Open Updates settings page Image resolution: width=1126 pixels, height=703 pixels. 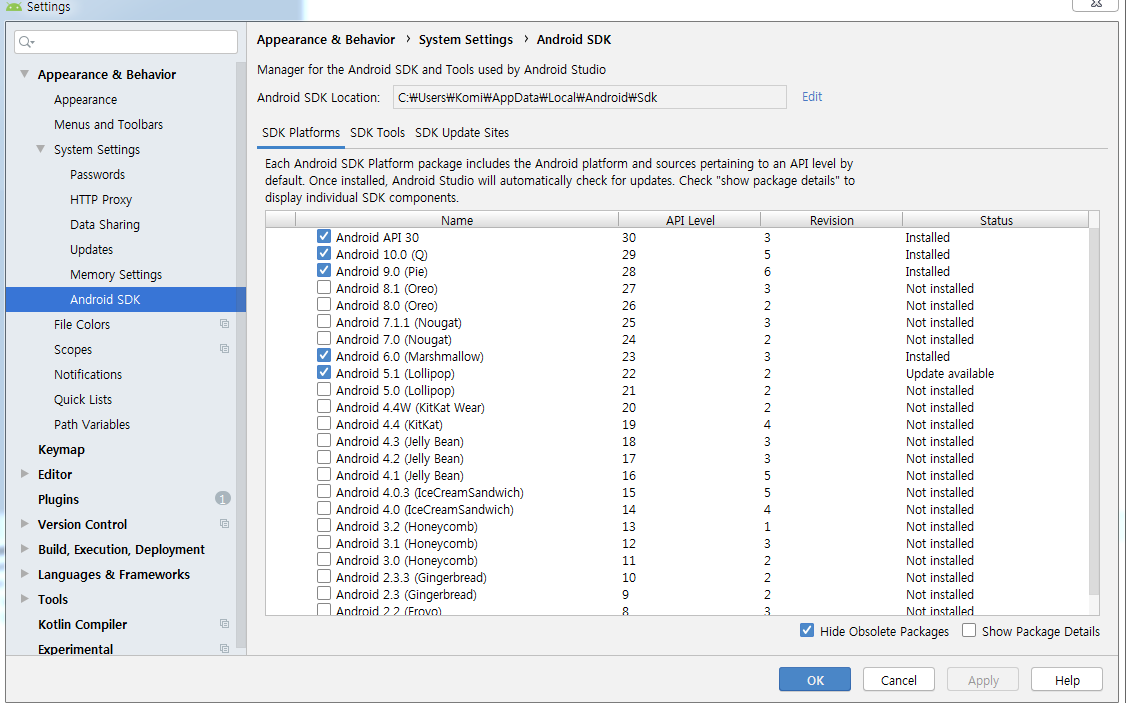pos(91,249)
